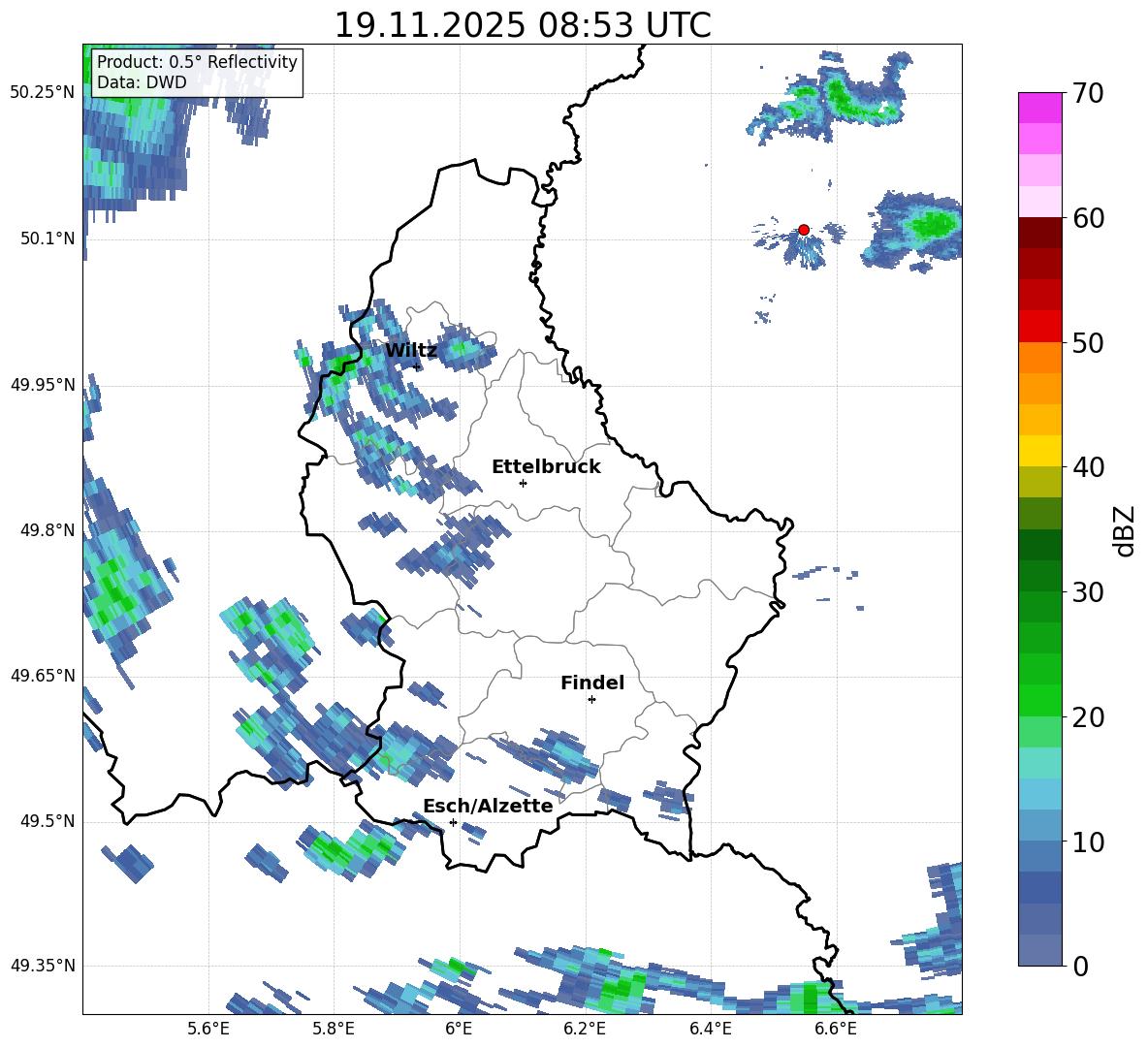Click the colorbar tick label 40

(1087, 467)
